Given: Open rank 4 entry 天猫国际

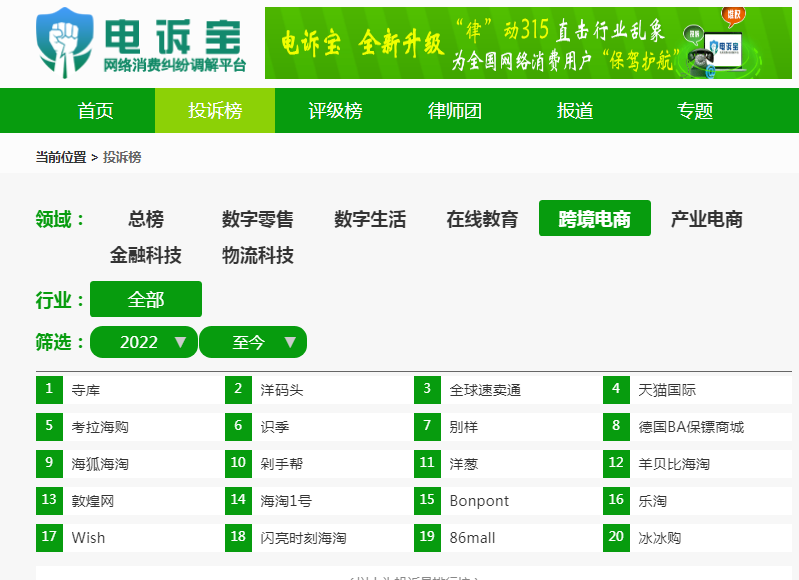Looking at the screenshot, I should click(x=667, y=390).
